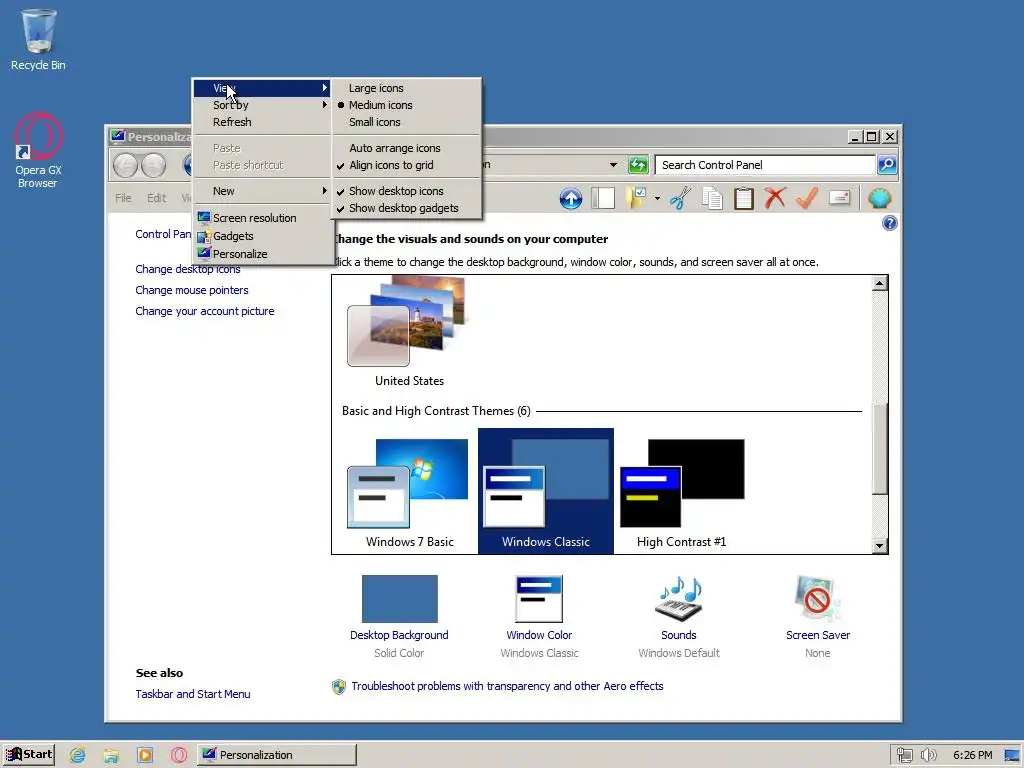Image resolution: width=1024 pixels, height=768 pixels.
Task: Select the Windows Classic theme
Action: (x=545, y=491)
